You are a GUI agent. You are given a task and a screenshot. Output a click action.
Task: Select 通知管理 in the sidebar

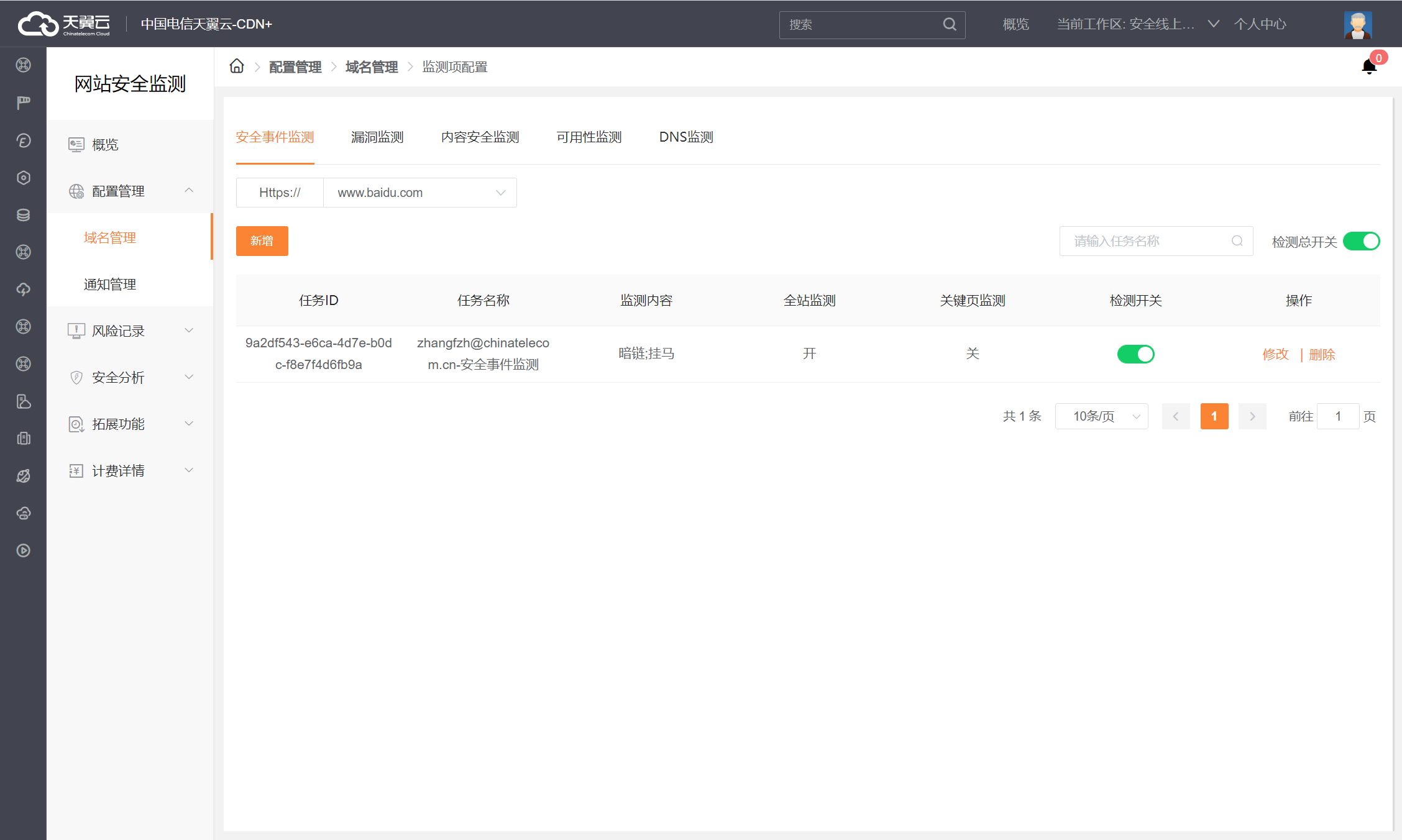110,285
